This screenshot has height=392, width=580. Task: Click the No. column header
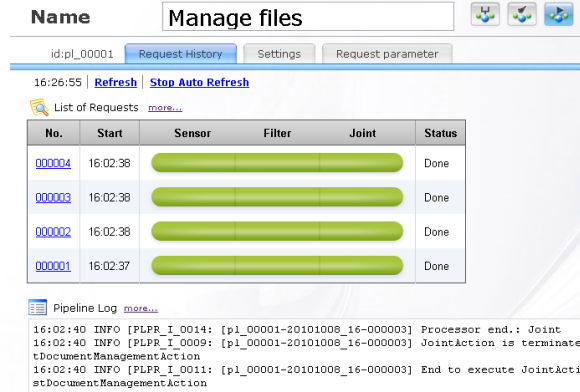coord(54,133)
